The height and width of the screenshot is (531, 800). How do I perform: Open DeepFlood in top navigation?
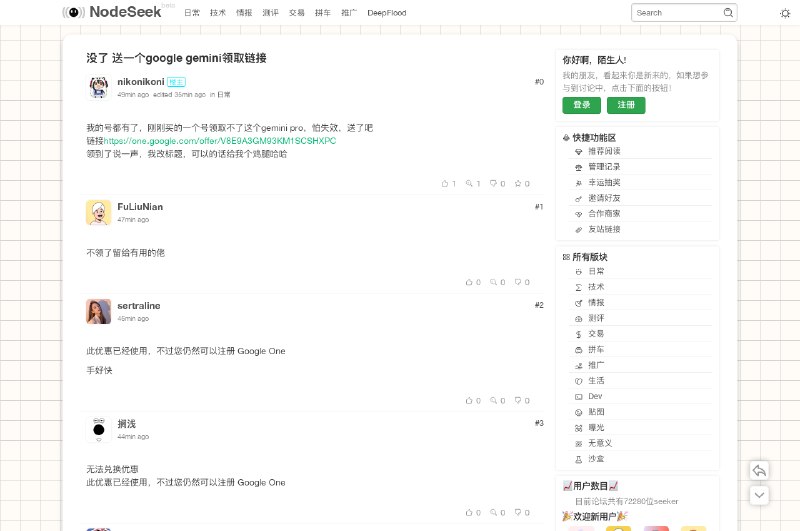(x=387, y=13)
